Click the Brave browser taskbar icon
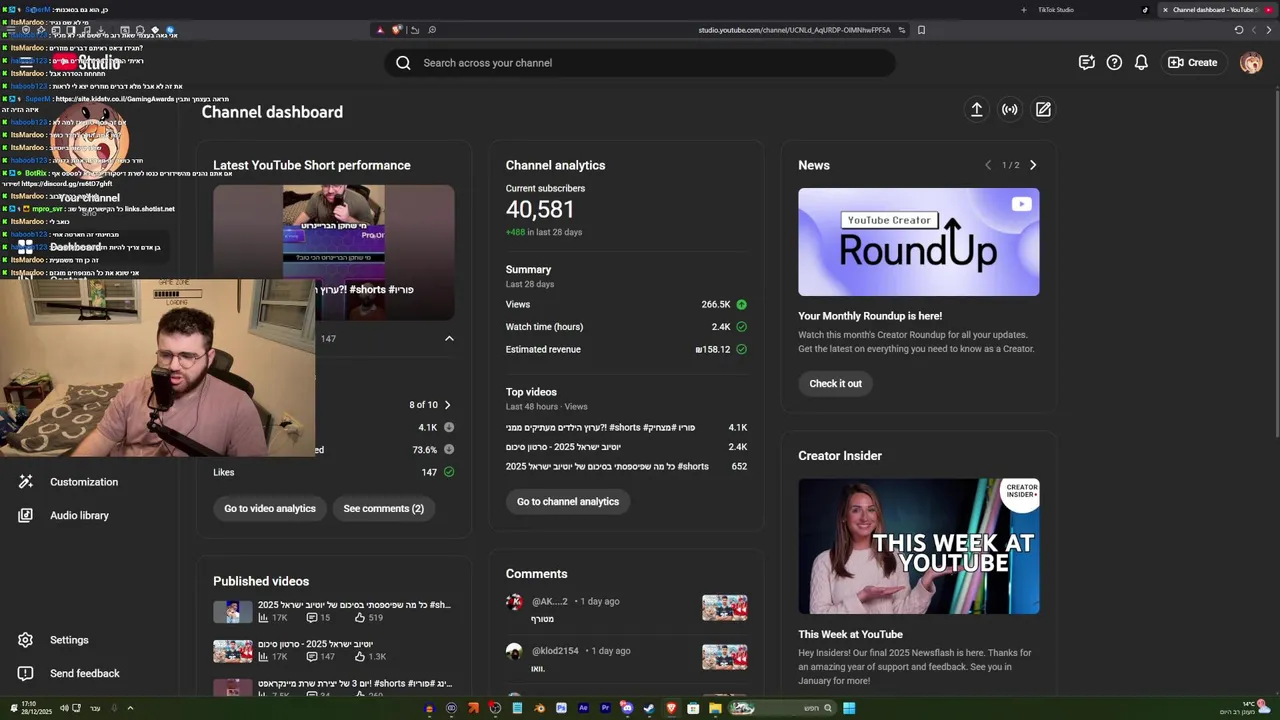Viewport: 1280px width, 720px height. 671,708
